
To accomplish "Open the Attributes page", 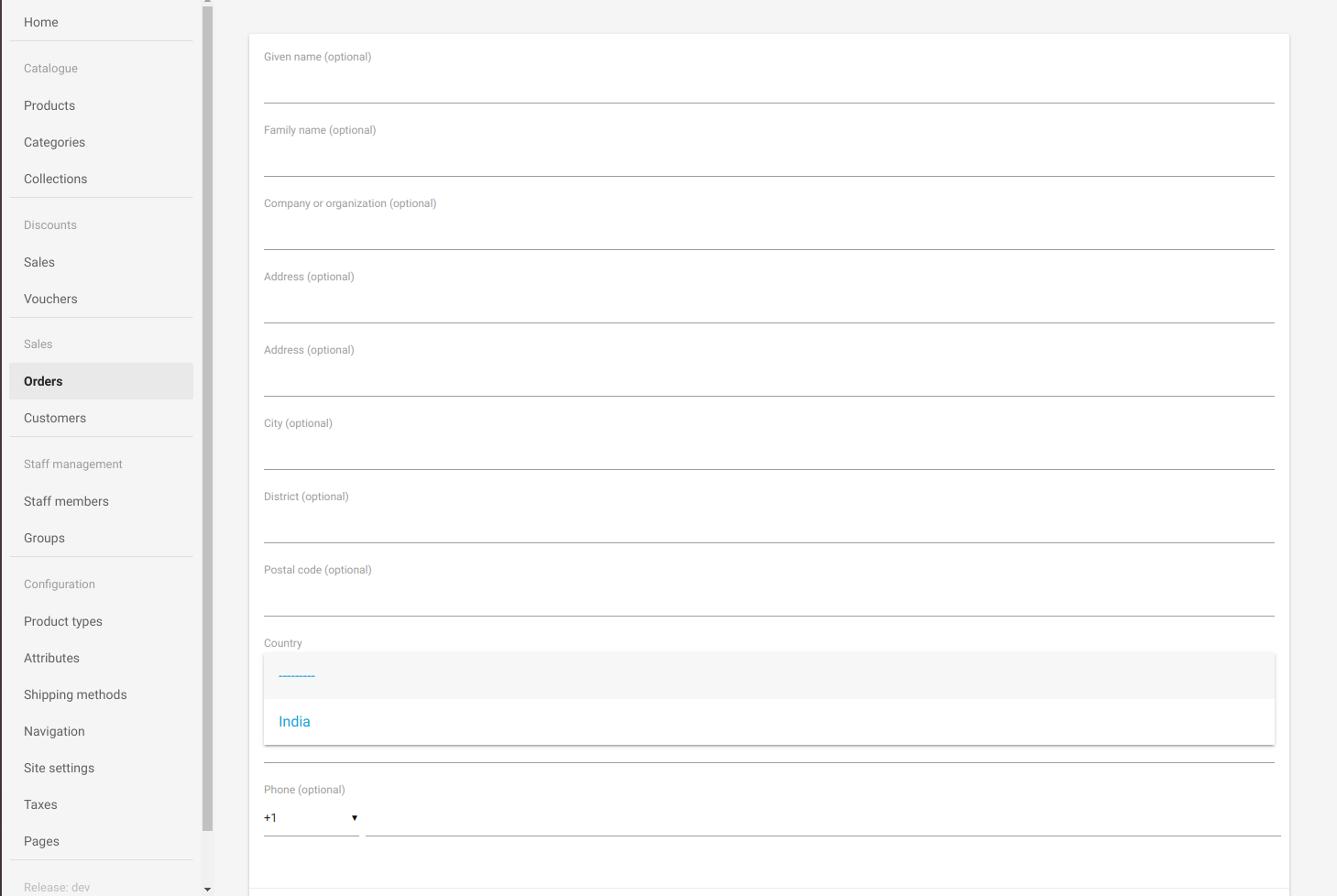I will (51, 658).
